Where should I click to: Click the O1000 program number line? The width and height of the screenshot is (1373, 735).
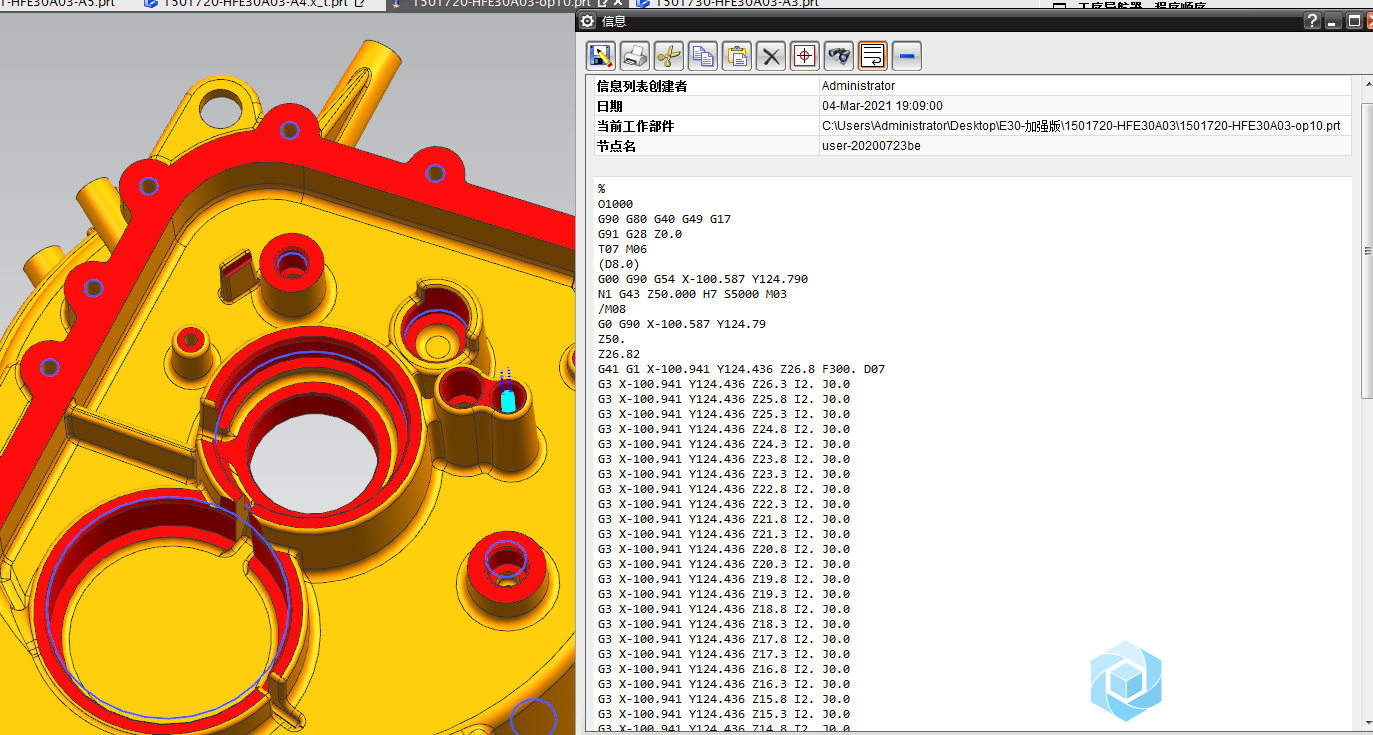coord(615,204)
